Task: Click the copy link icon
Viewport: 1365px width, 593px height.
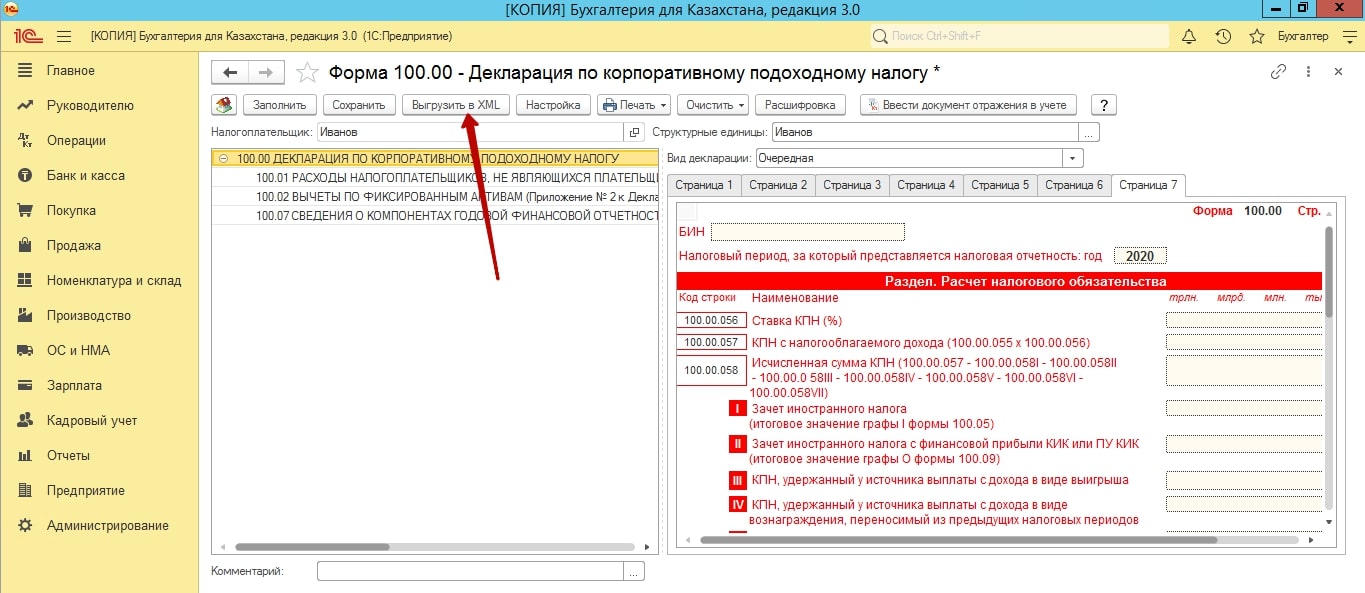Action: 1277,72
